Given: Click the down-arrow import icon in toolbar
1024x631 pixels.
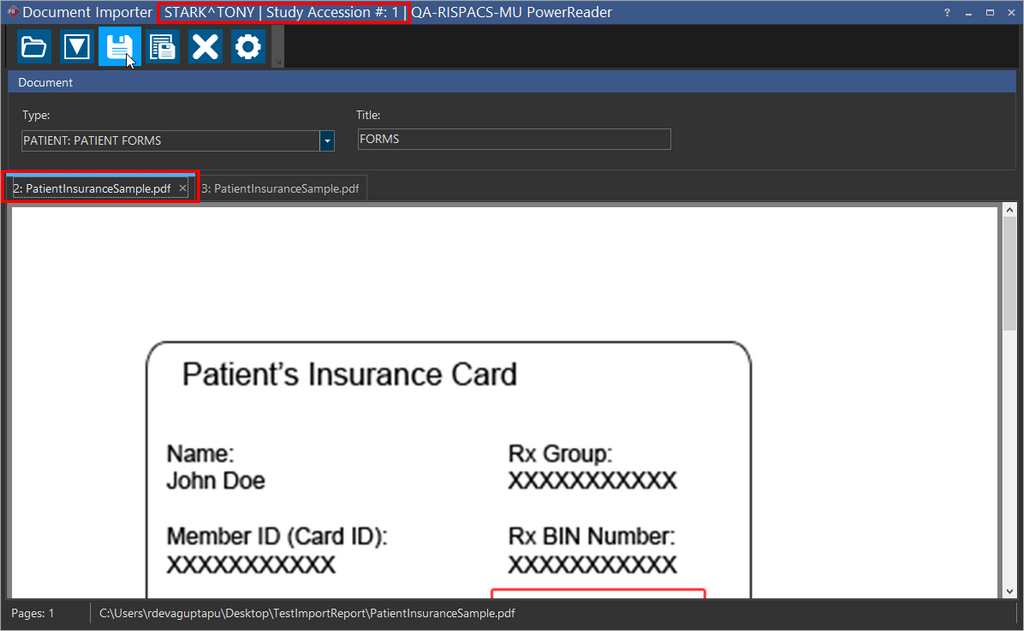Looking at the screenshot, I should click(77, 47).
